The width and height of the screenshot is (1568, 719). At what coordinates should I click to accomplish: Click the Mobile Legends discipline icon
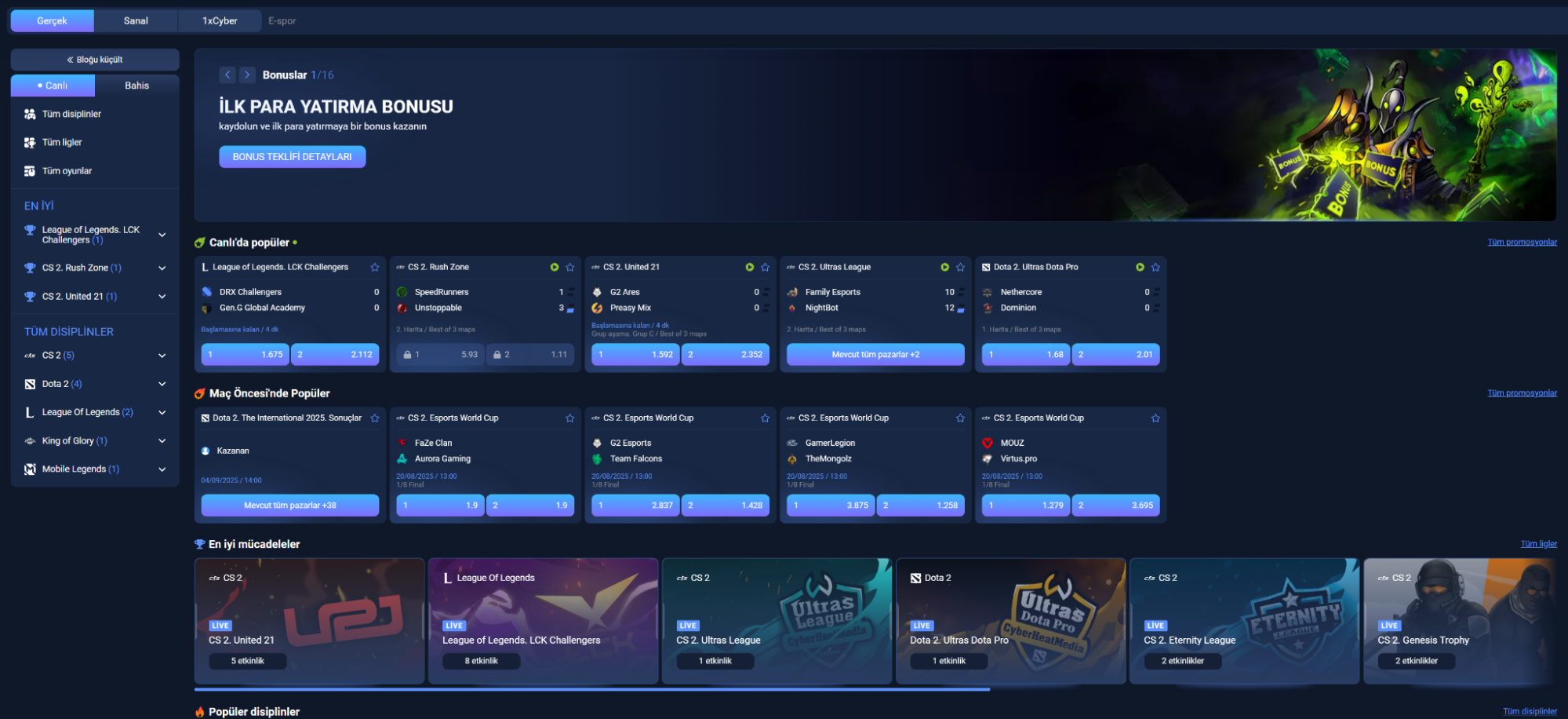click(30, 469)
